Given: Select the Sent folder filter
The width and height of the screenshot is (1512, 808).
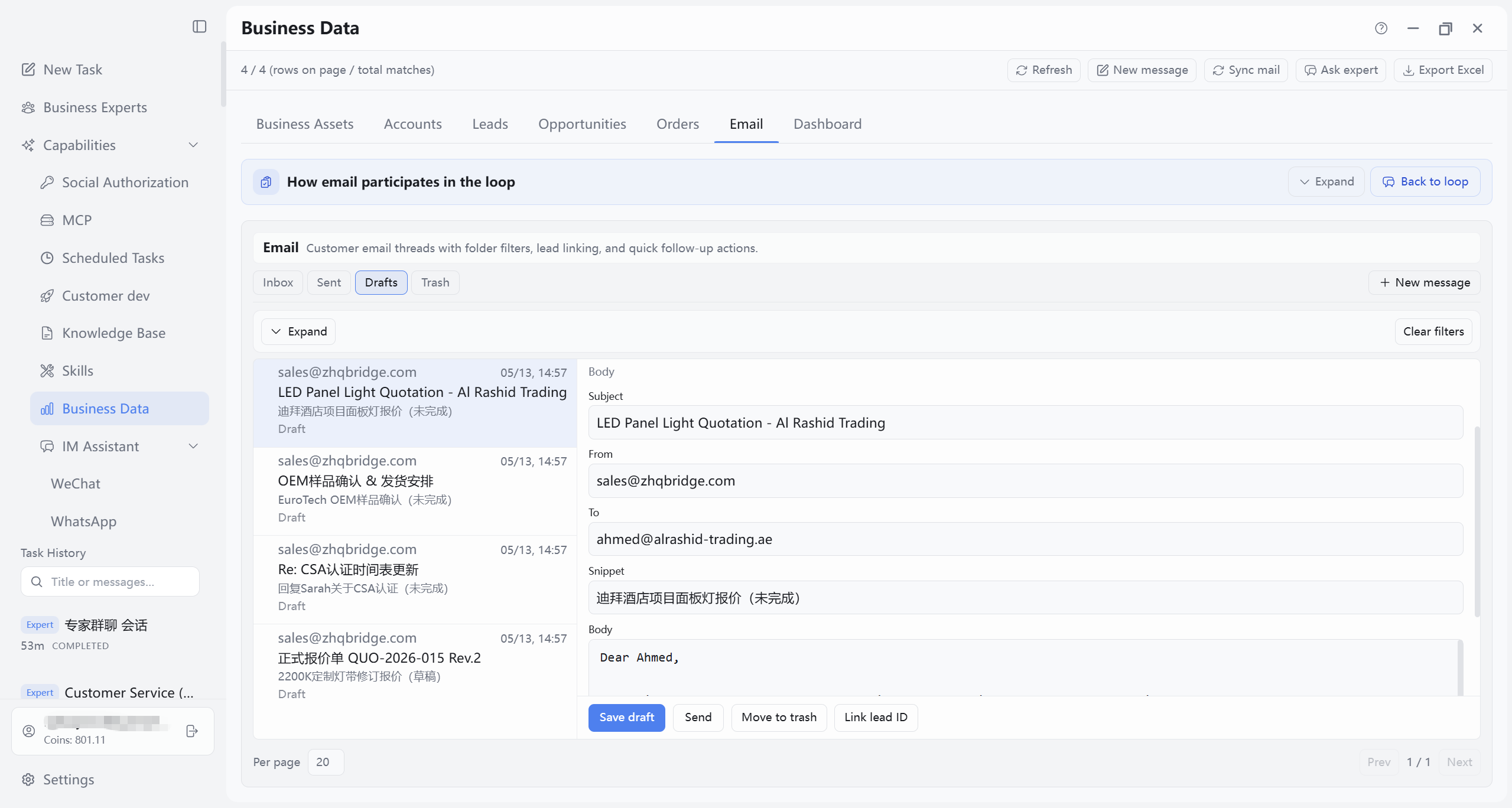Looking at the screenshot, I should coord(329,283).
